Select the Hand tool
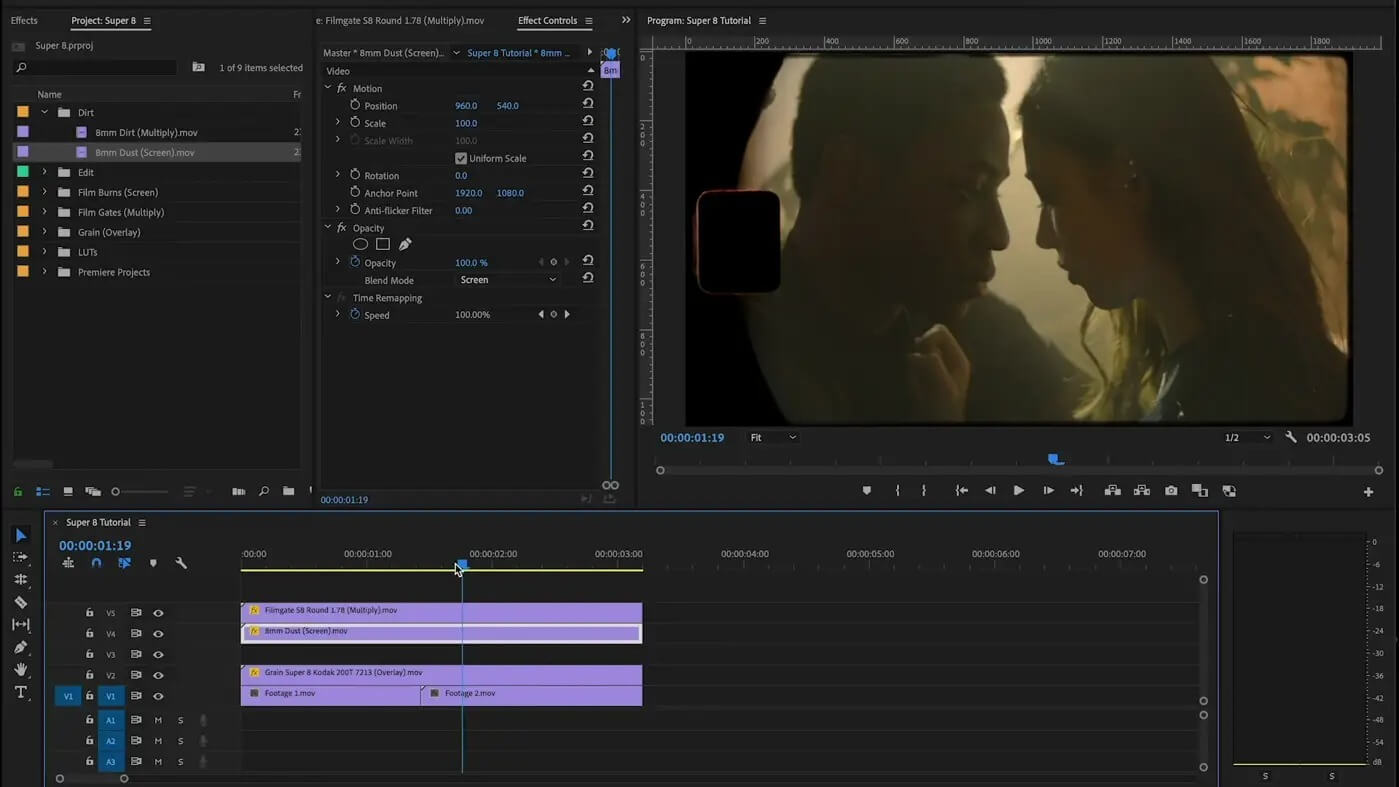The width and height of the screenshot is (1399, 787). 20,669
